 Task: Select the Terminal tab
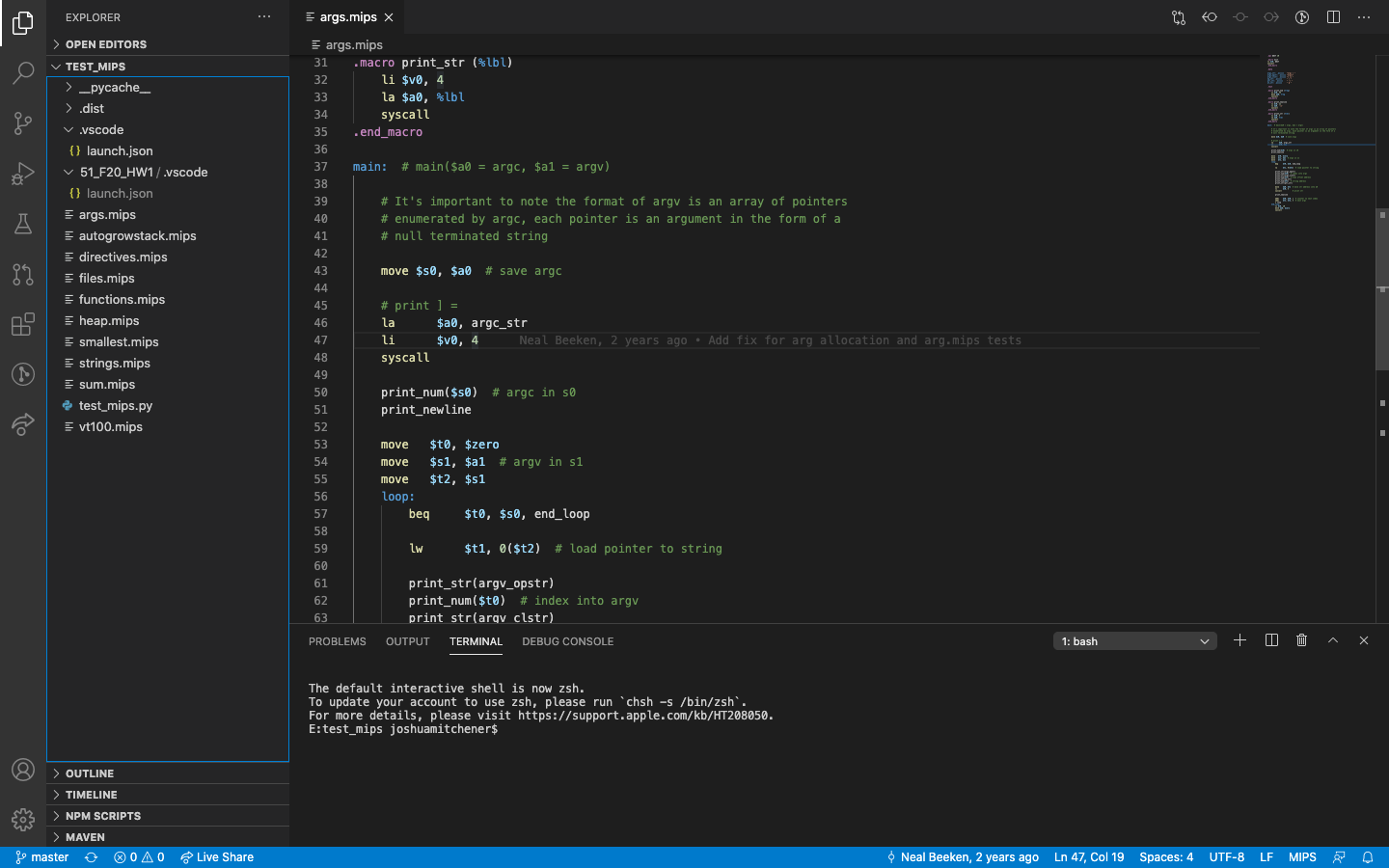pyautogui.click(x=476, y=641)
